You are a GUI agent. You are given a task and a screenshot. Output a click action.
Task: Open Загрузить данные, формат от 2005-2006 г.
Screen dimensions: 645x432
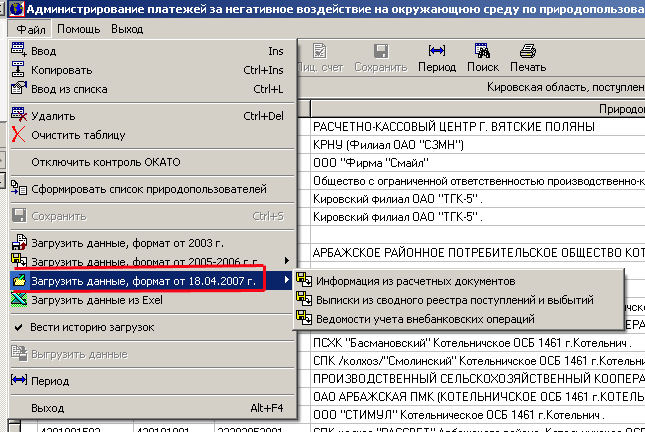coord(140,261)
